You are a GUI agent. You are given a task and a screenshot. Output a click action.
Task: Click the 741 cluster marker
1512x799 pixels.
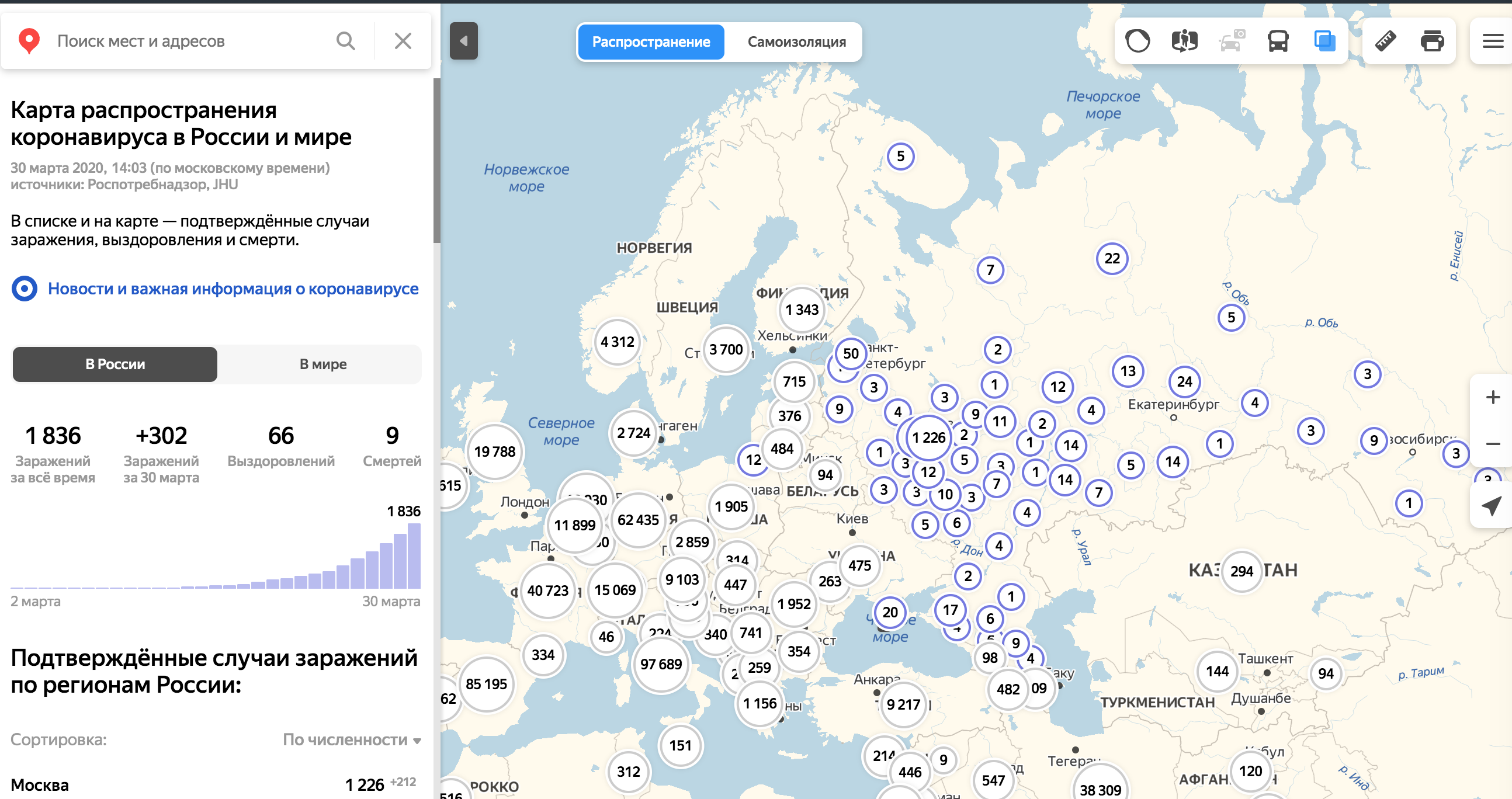click(751, 633)
